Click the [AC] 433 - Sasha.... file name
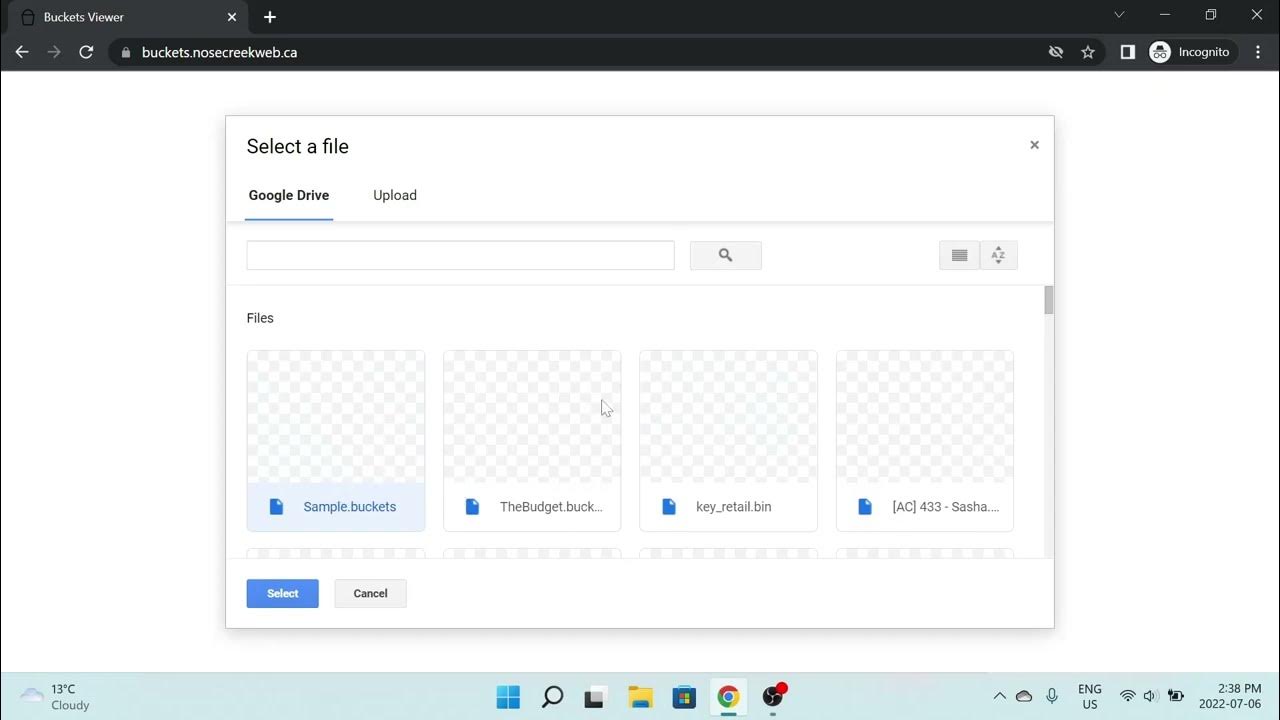 point(946,507)
